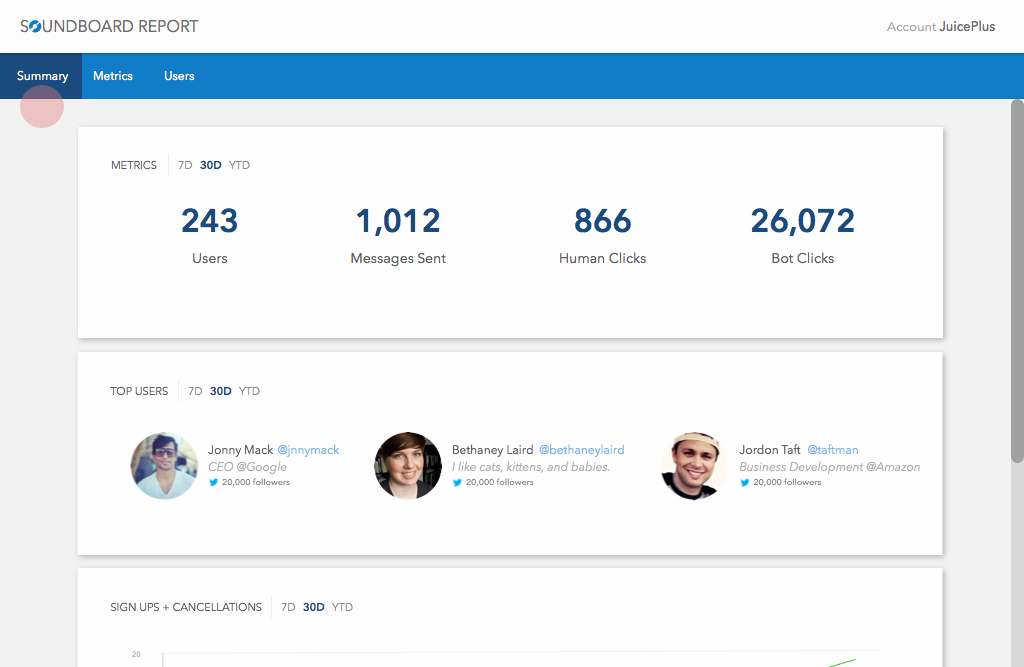Click the 866 Human Clicks metric
This screenshot has width=1024, height=667.
[602, 236]
